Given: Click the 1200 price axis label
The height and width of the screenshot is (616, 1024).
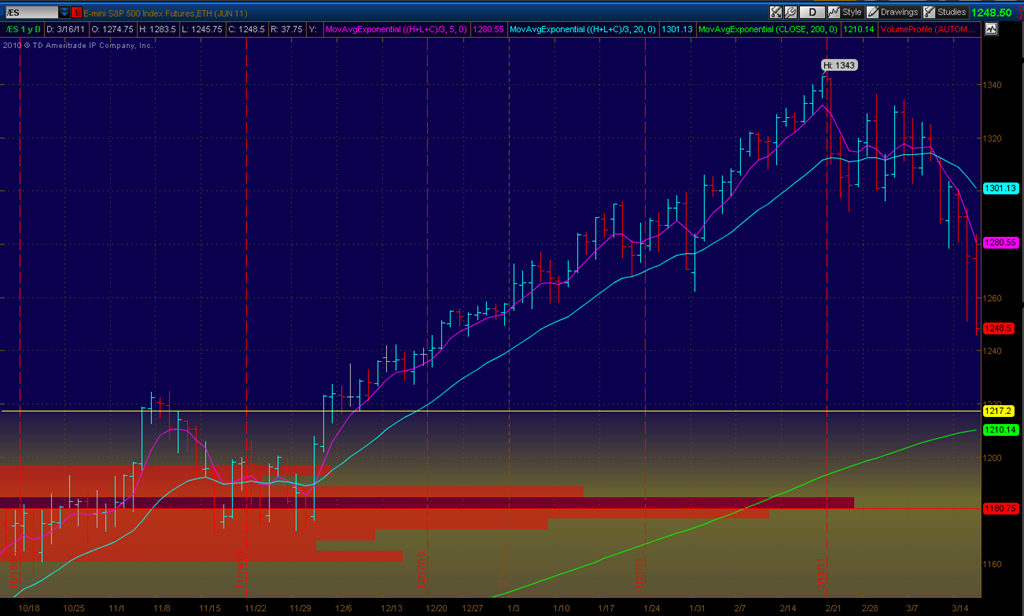Looking at the screenshot, I should (x=993, y=458).
